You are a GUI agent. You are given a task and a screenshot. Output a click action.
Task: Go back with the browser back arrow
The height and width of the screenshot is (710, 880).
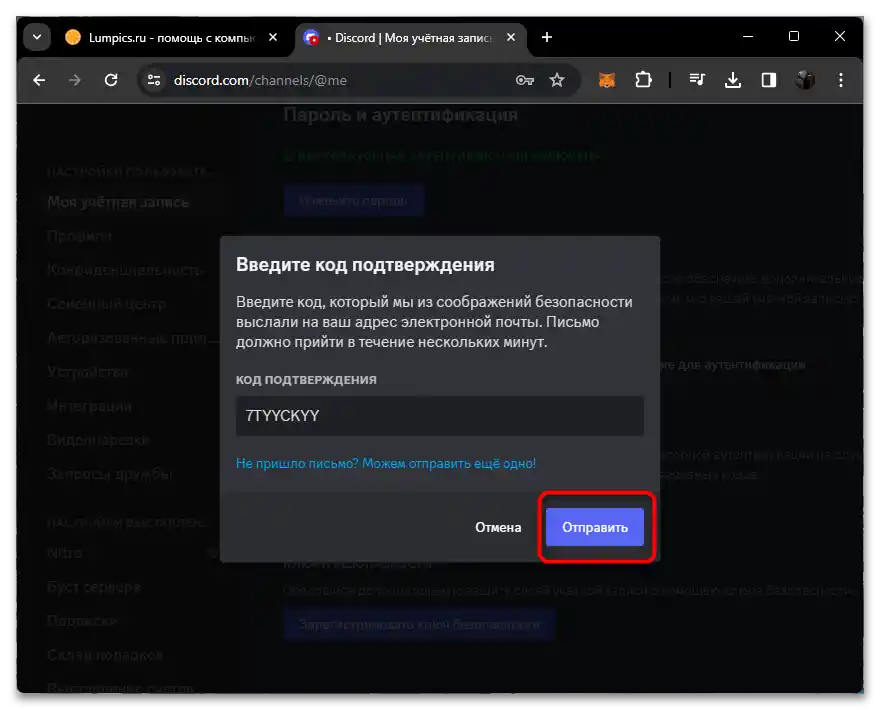pos(39,80)
